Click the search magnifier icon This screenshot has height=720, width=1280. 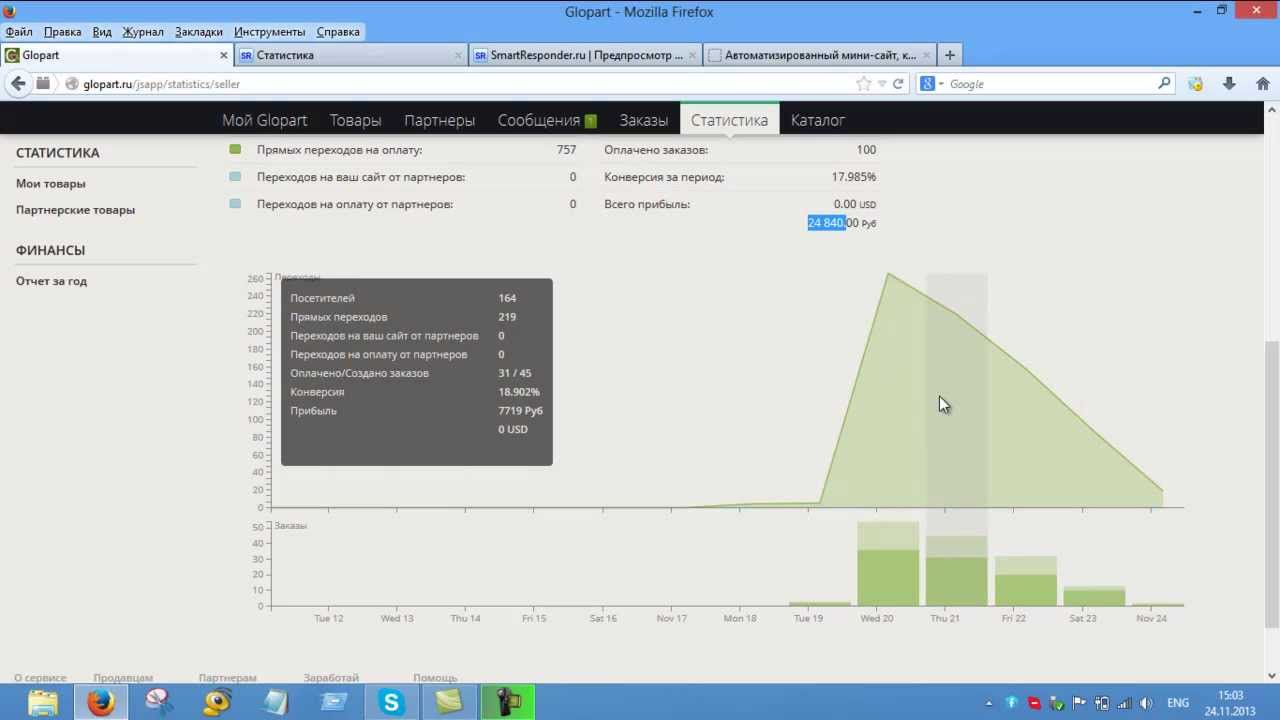1164,84
